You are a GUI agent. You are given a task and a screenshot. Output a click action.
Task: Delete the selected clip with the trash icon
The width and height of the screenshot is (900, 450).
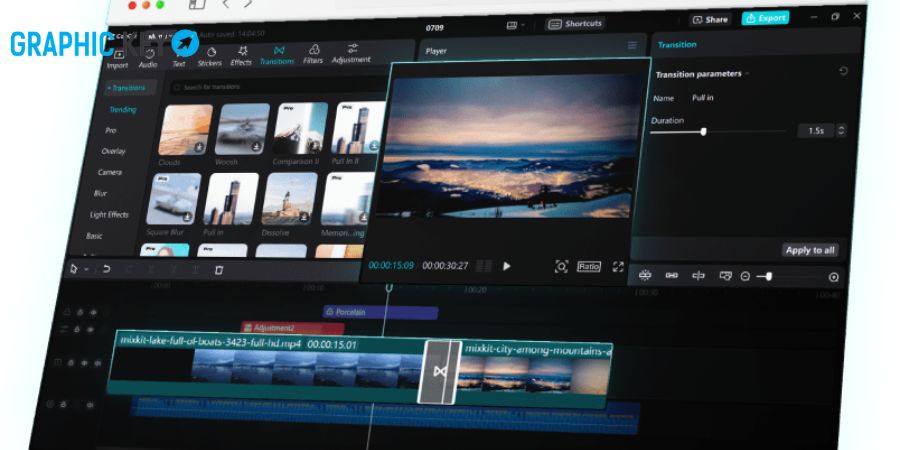point(219,270)
